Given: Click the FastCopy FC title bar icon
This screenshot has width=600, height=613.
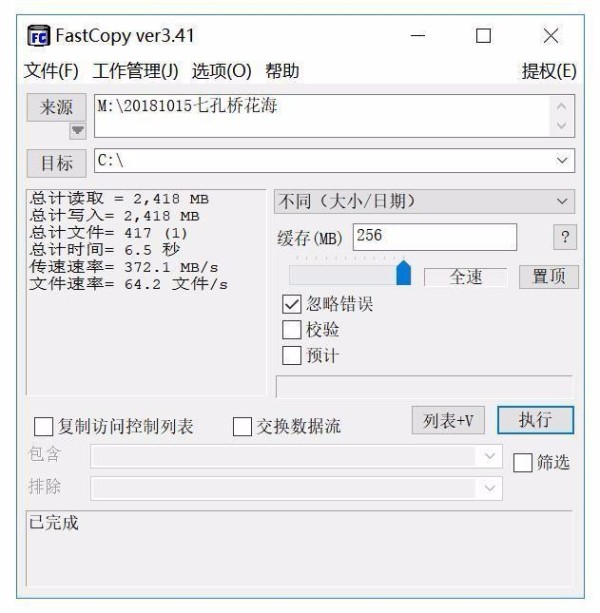Looking at the screenshot, I should pos(39,36).
